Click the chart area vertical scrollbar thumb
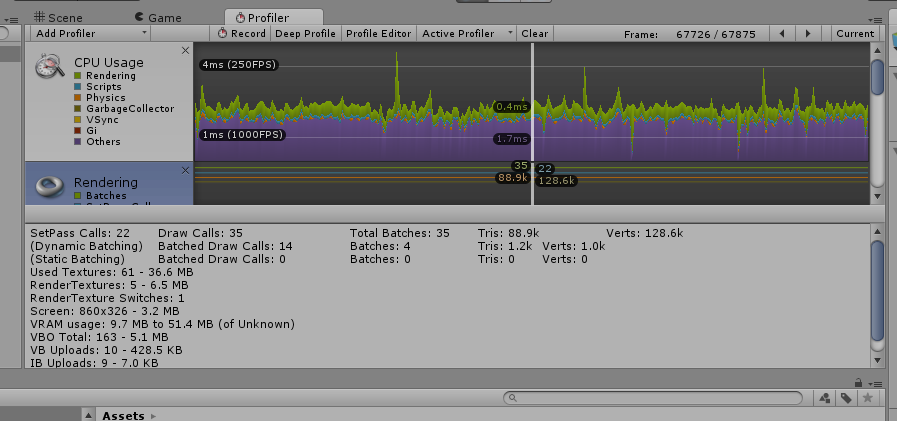The height and width of the screenshot is (421, 897). click(877, 77)
